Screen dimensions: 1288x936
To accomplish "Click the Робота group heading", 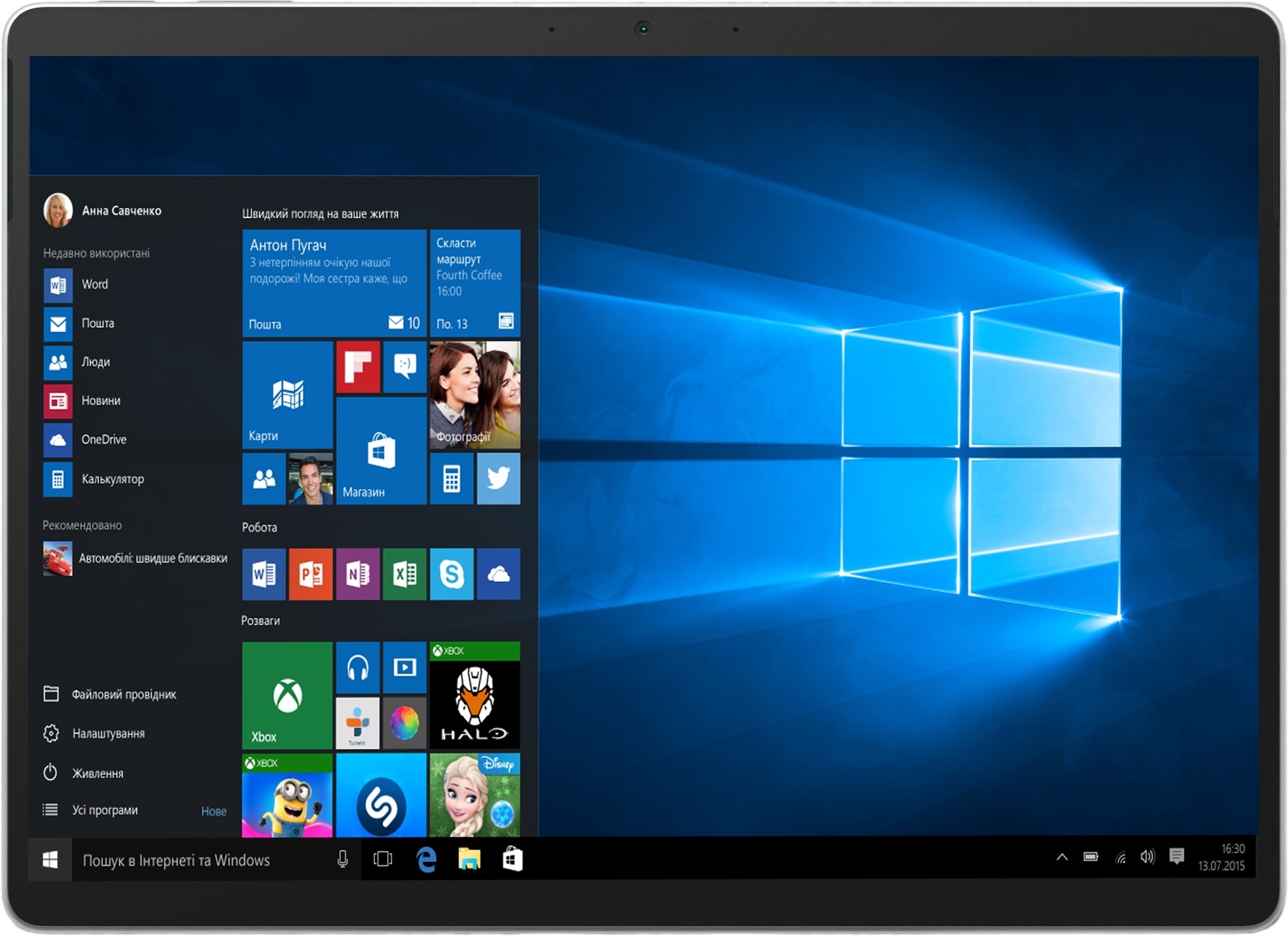I will [x=260, y=527].
